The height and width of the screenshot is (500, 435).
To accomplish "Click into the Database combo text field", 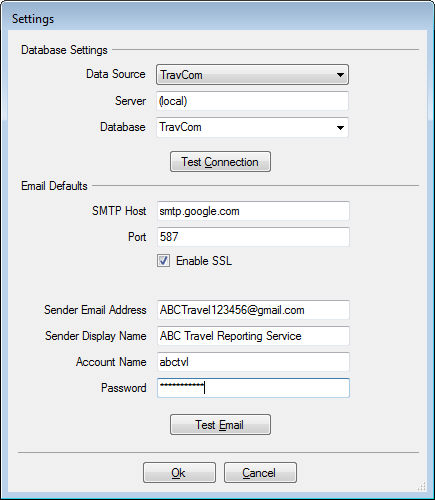I will click(x=245, y=127).
